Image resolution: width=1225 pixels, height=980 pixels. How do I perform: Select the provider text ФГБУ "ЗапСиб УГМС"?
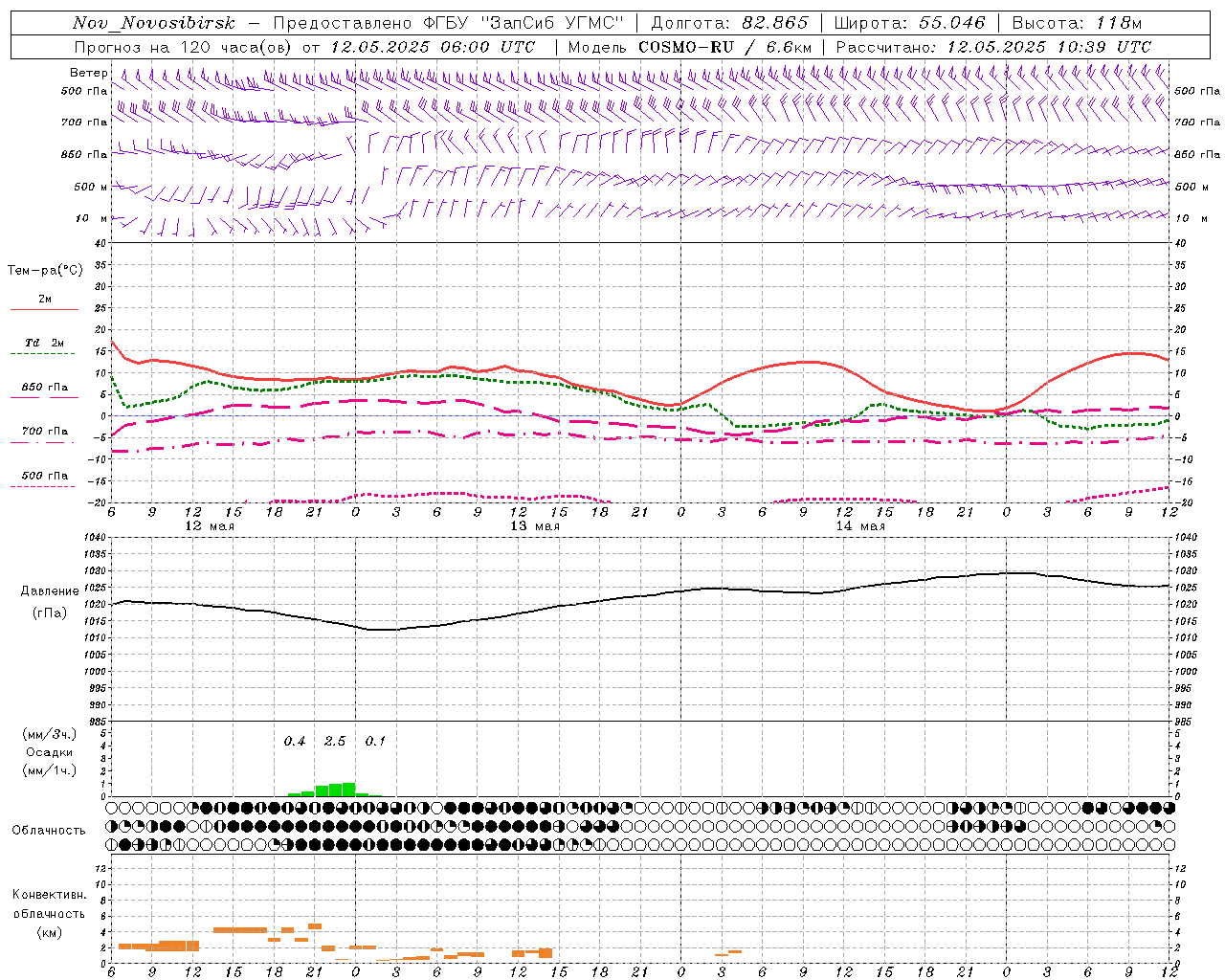click(x=523, y=23)
